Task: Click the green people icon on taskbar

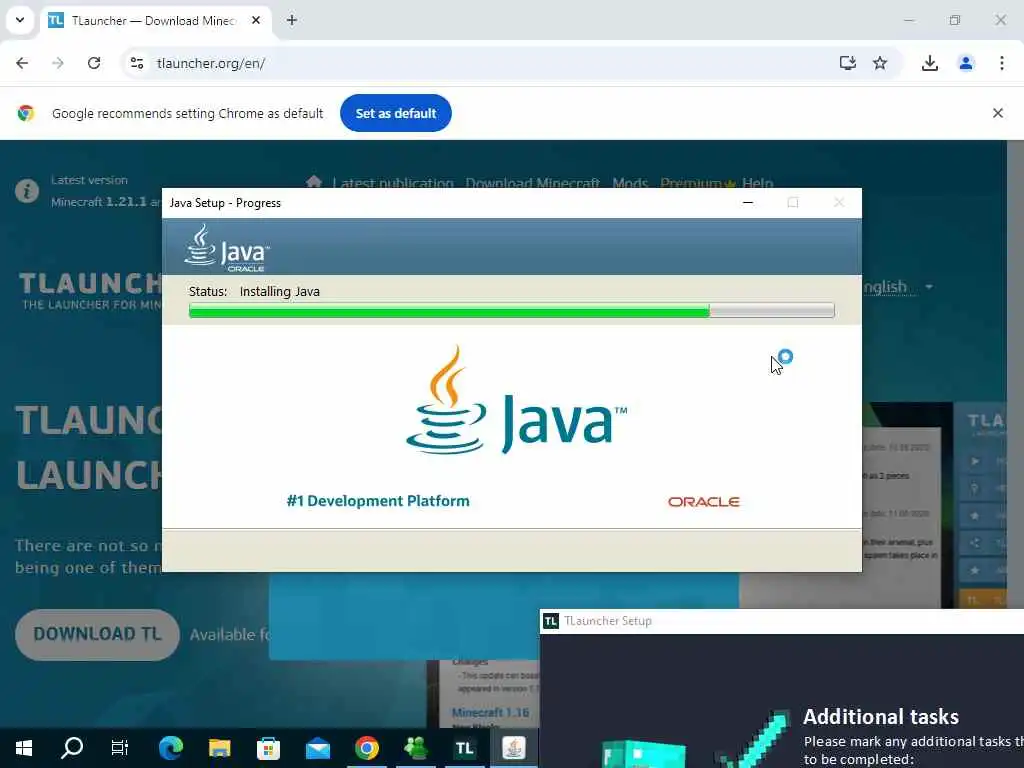Action: tap(416, 748)
